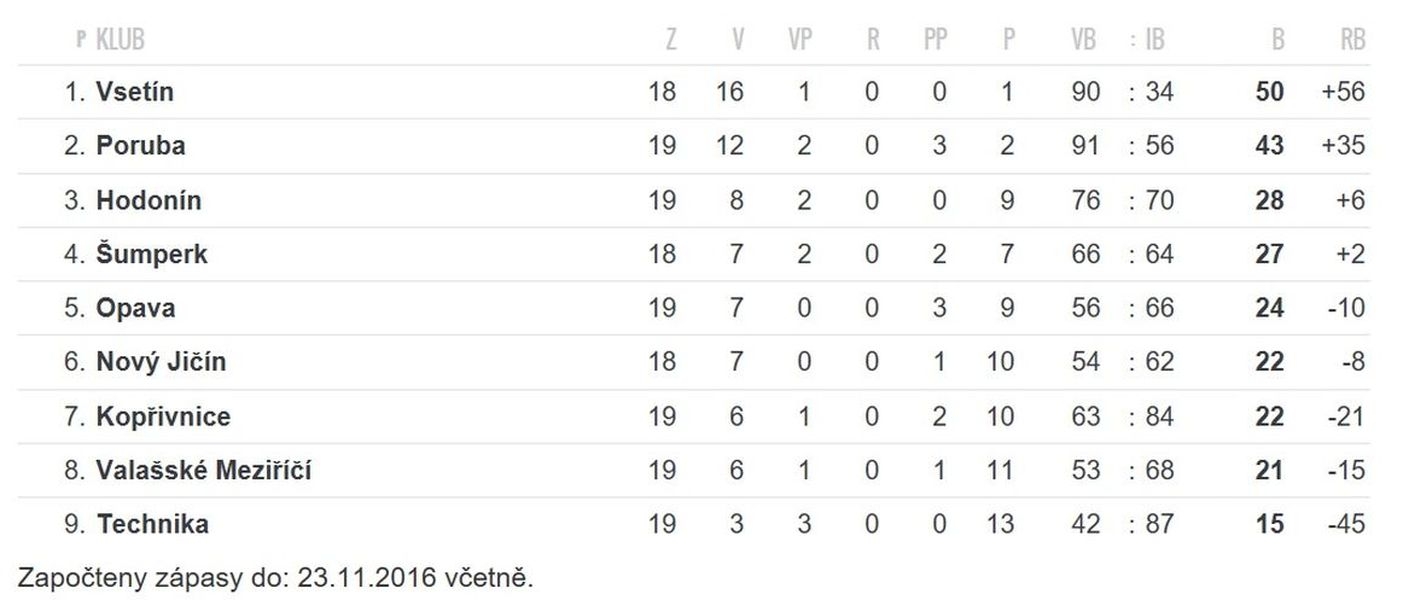
Task: Select the Hodonín team name
Action: pos(149,200)
